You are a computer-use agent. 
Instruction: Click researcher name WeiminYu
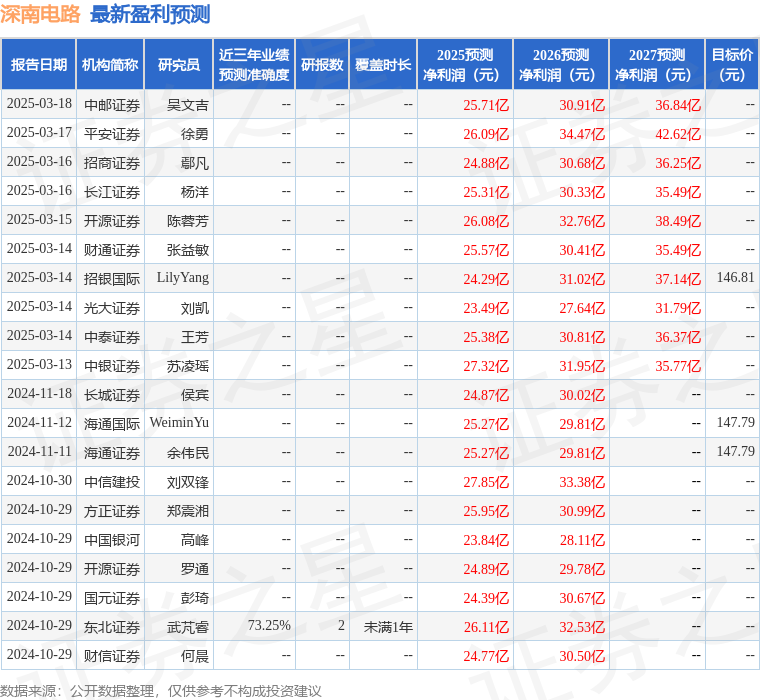point(179,423)
